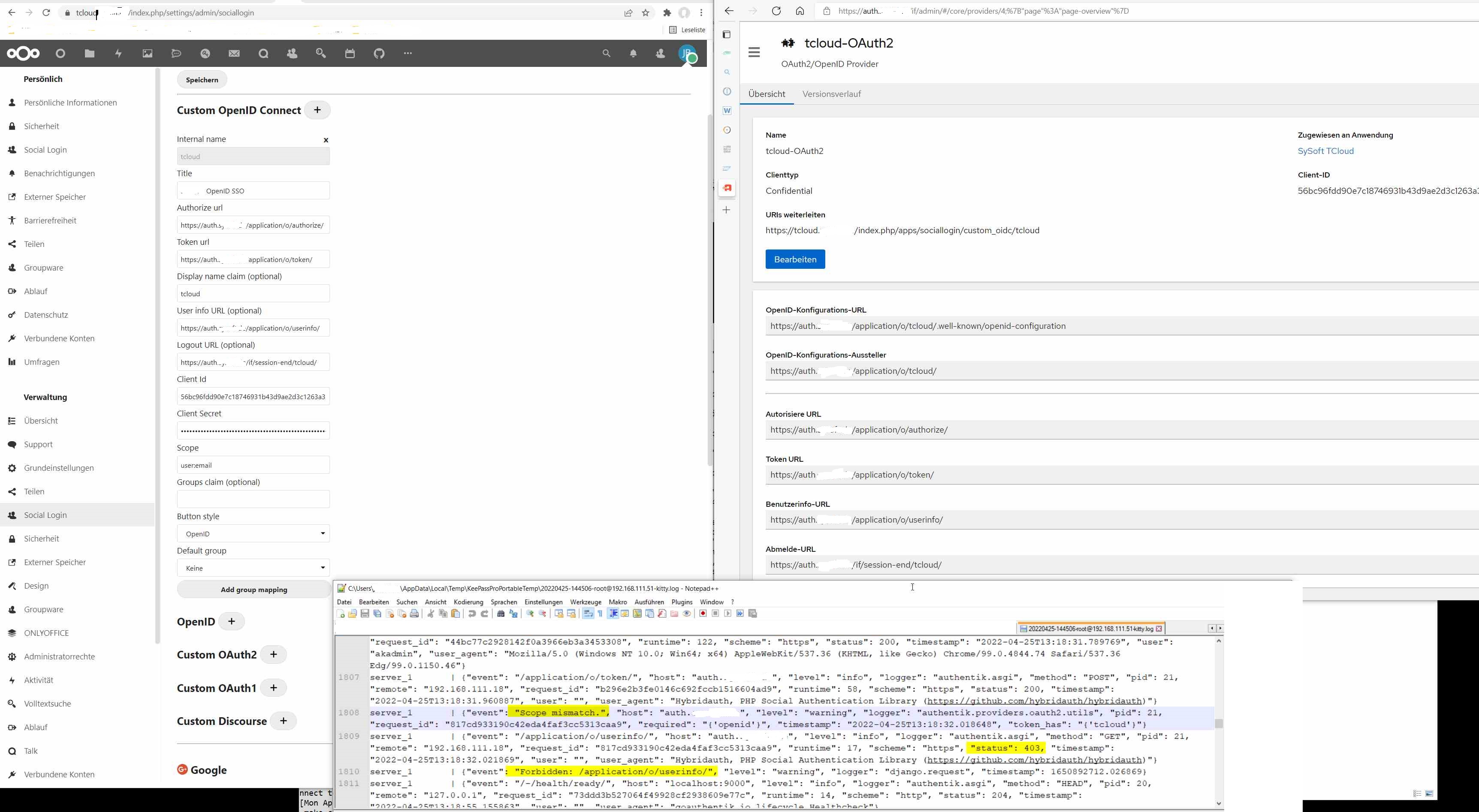Click the Notepad++ save file icon
Image resolution: width=1479 pixels, height=812 pixels.
point(365,614)
